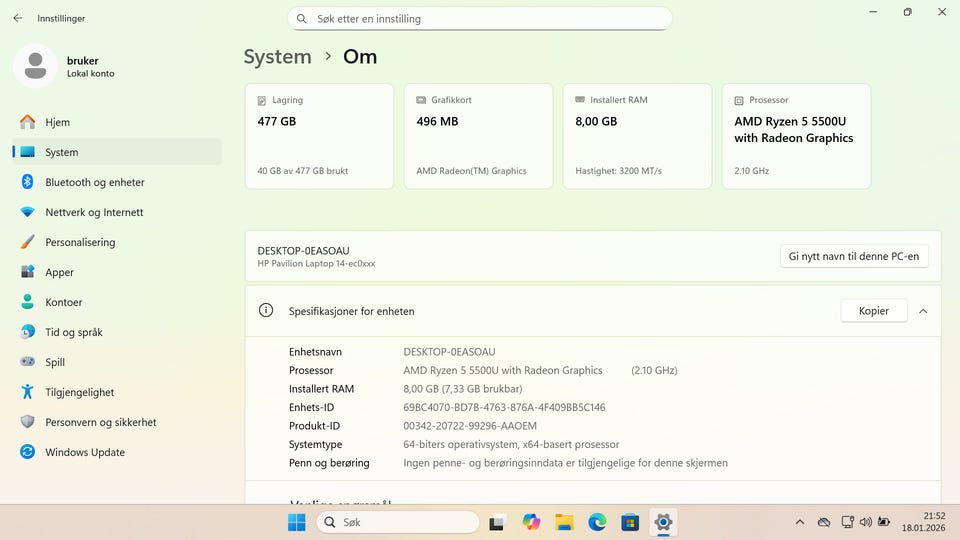Image resolution: width=960 pixels, height=540 pixels.
Task: Select System in the sidebar
Action: click(x=116, y=152)
